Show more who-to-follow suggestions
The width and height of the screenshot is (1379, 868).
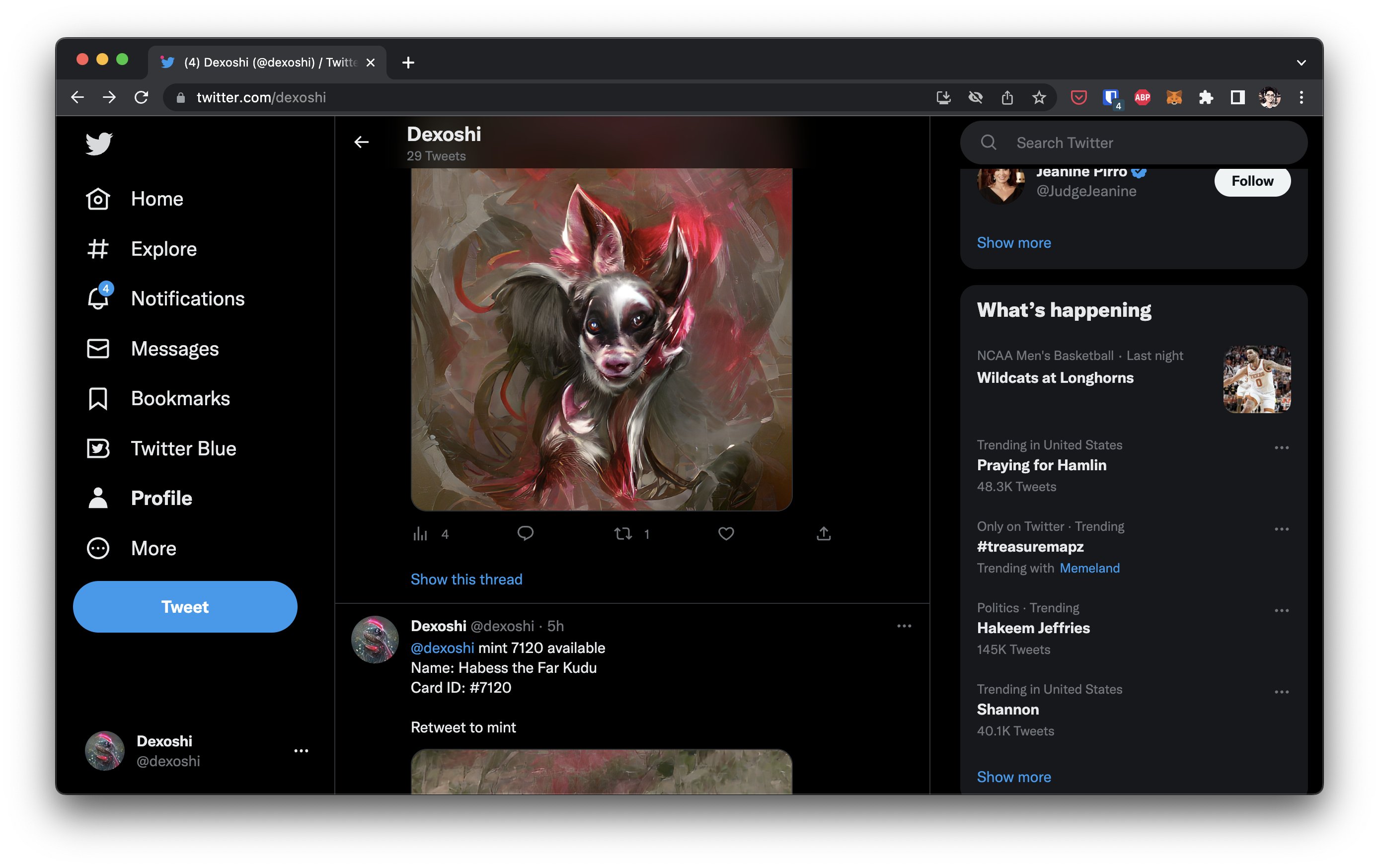[x=1013, y=242]
